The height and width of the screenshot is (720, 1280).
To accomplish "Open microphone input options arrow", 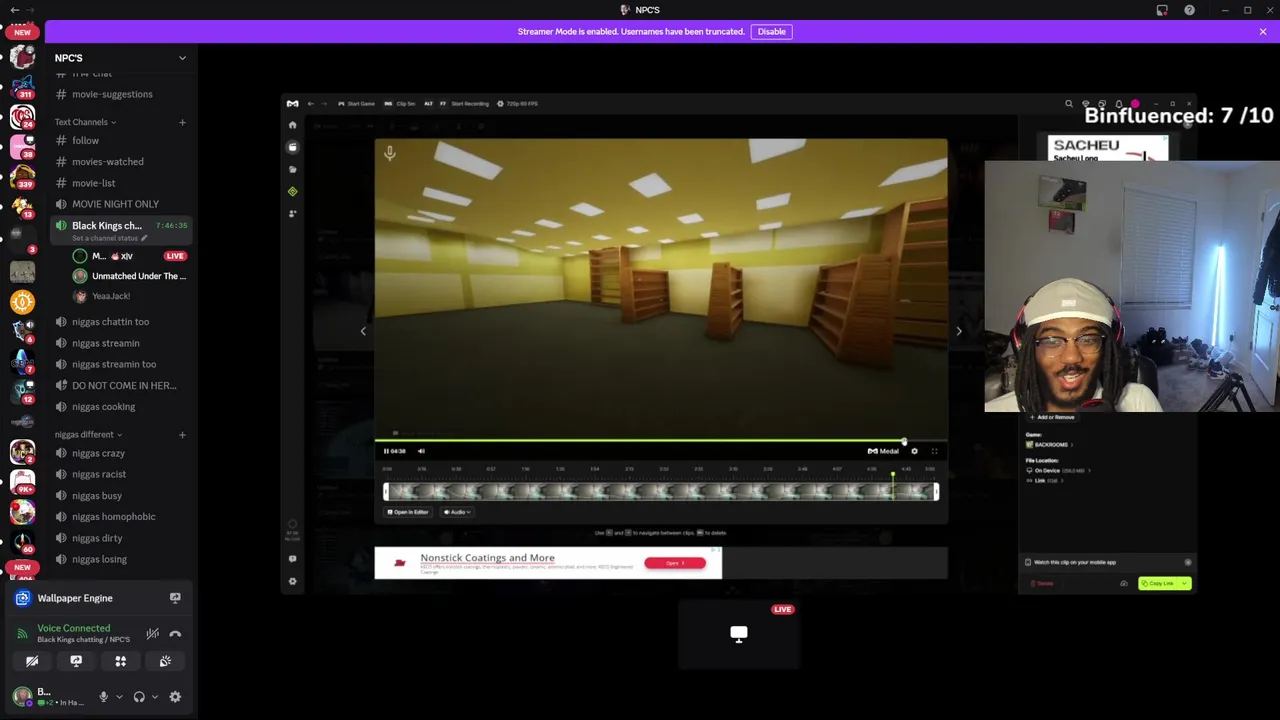I will [119, 697].
